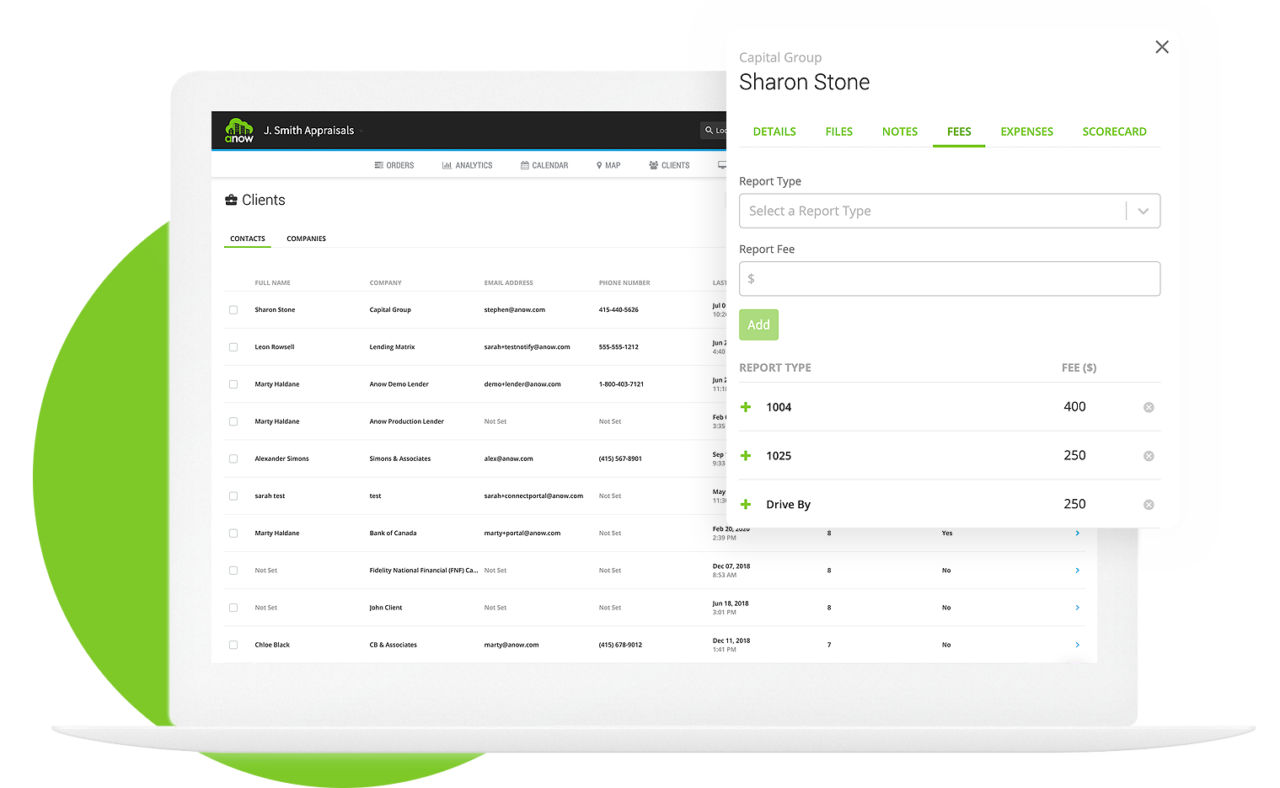Click the Map pin icon
The height and width of the screenshot is (788, 1280).
pos(597,165)
